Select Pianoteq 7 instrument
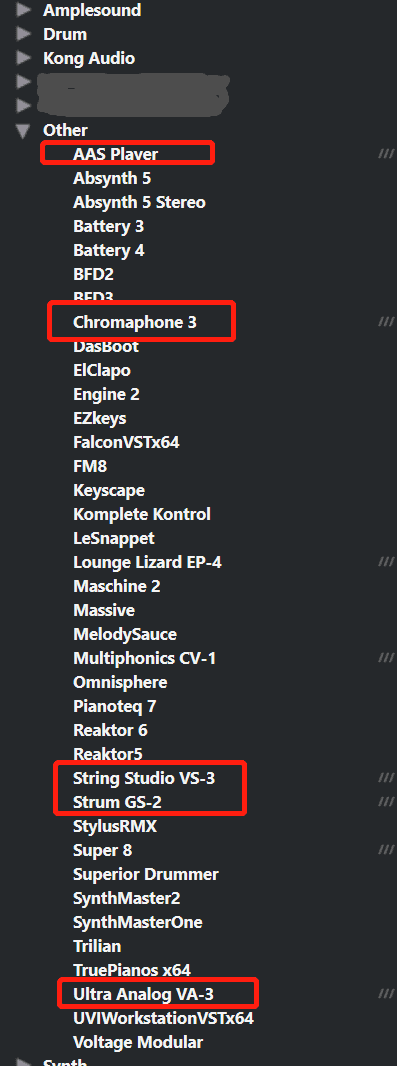Screen dimensions: 397x1066 pos(115,706)
